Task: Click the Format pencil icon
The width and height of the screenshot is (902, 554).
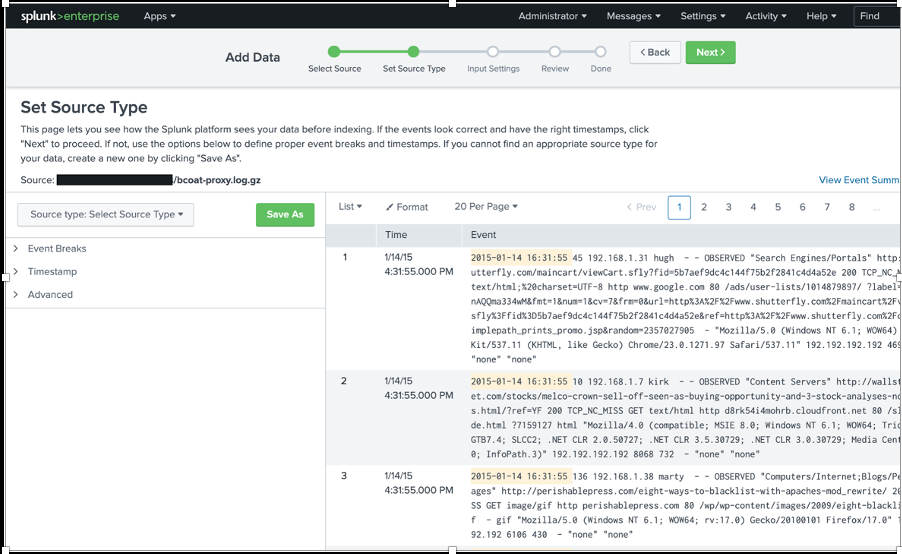Action: coord(389,207)
